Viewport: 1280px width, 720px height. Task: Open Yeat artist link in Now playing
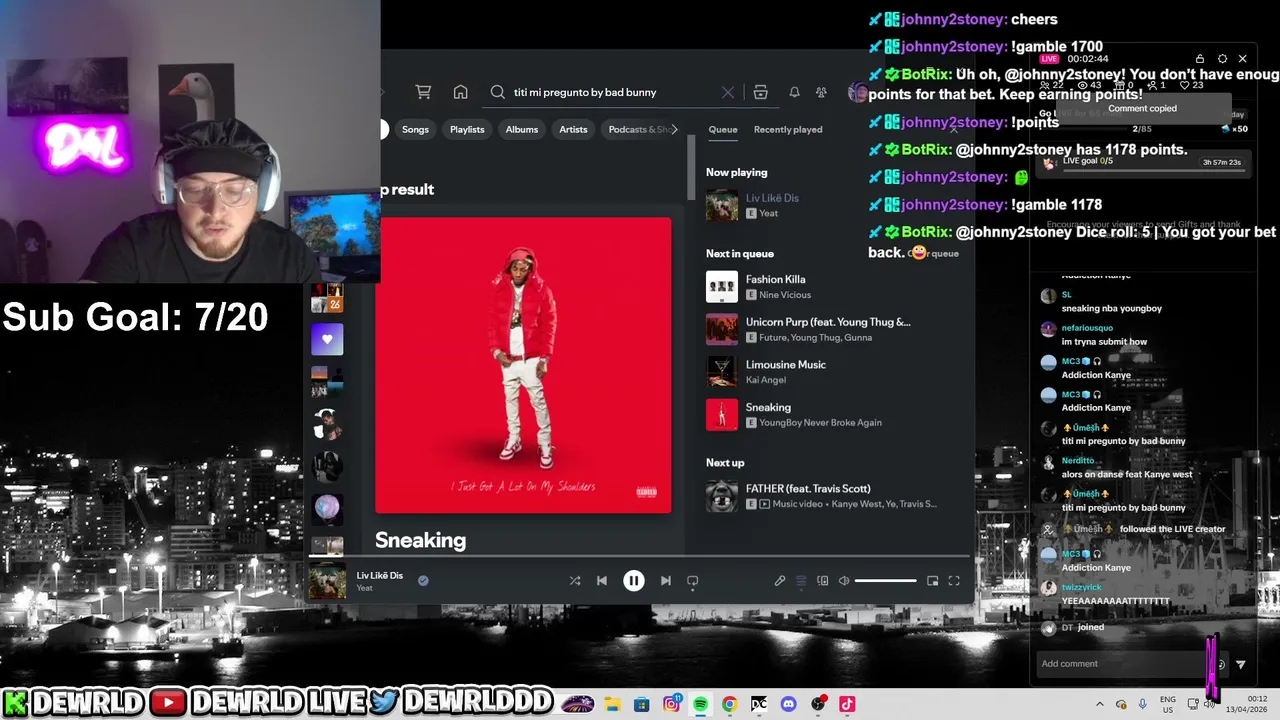[x=769, y=213]
